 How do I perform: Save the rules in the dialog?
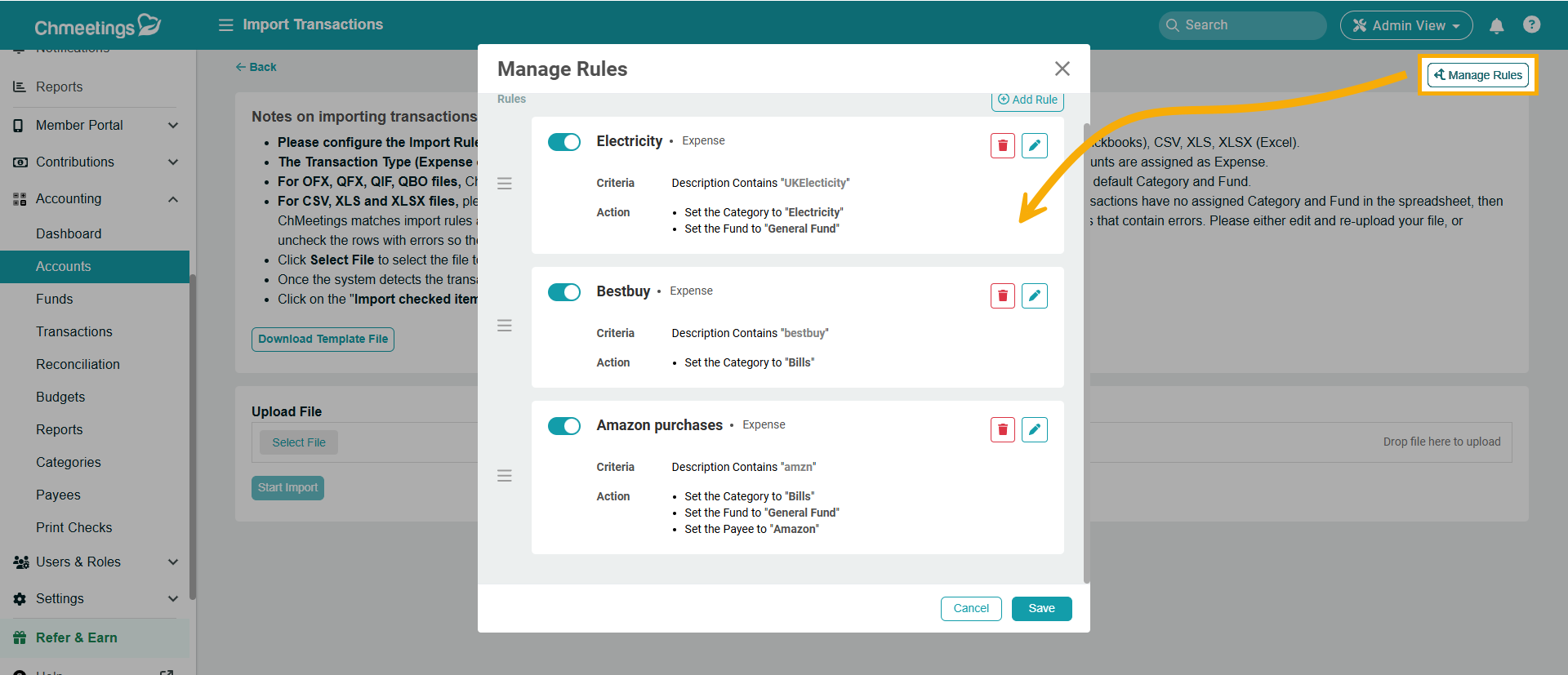[1041, 609]
